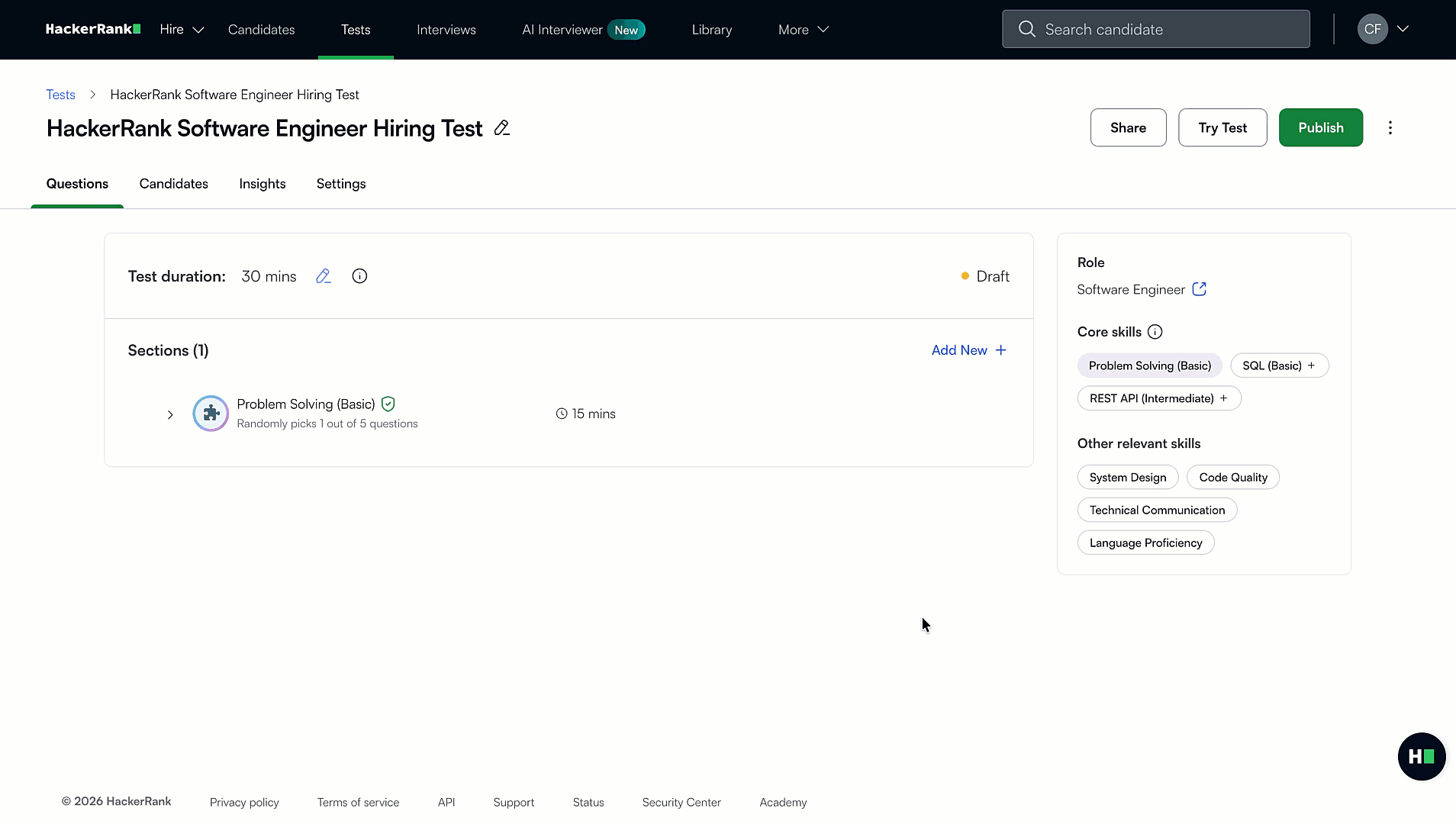Open the info tooltip beside test duration
The width and height of the screenshot is (1456, 824).
click(359, 276)
